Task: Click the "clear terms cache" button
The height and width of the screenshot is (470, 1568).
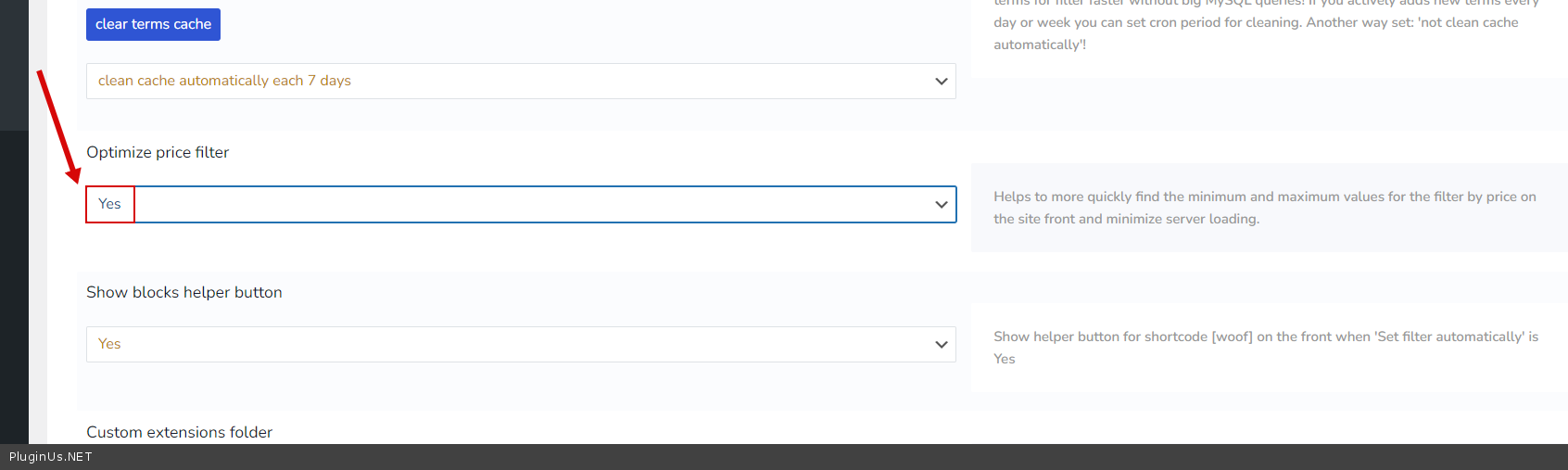Action: (x=153, y=24)
